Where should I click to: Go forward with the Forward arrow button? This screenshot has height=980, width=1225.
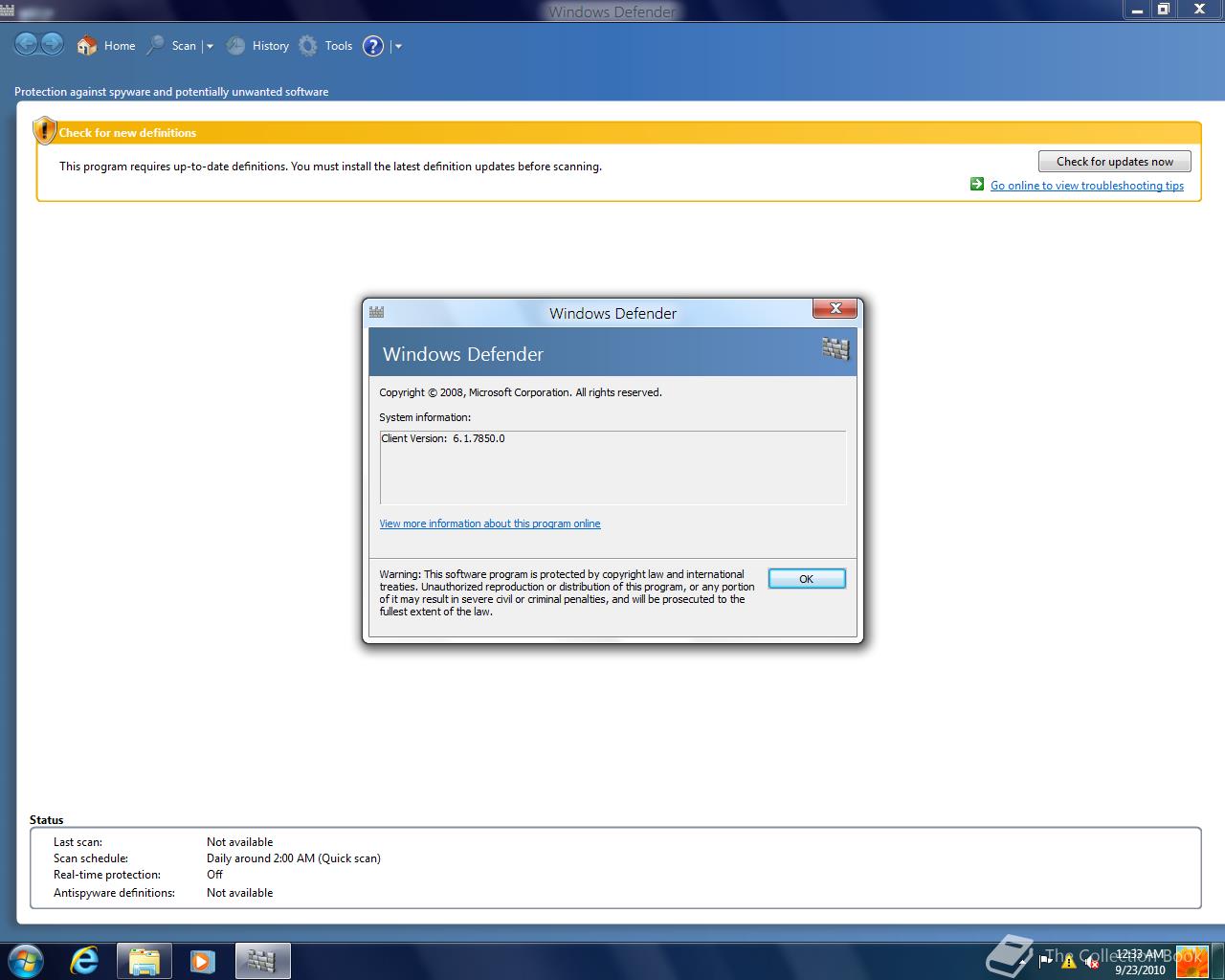[52, 44]
